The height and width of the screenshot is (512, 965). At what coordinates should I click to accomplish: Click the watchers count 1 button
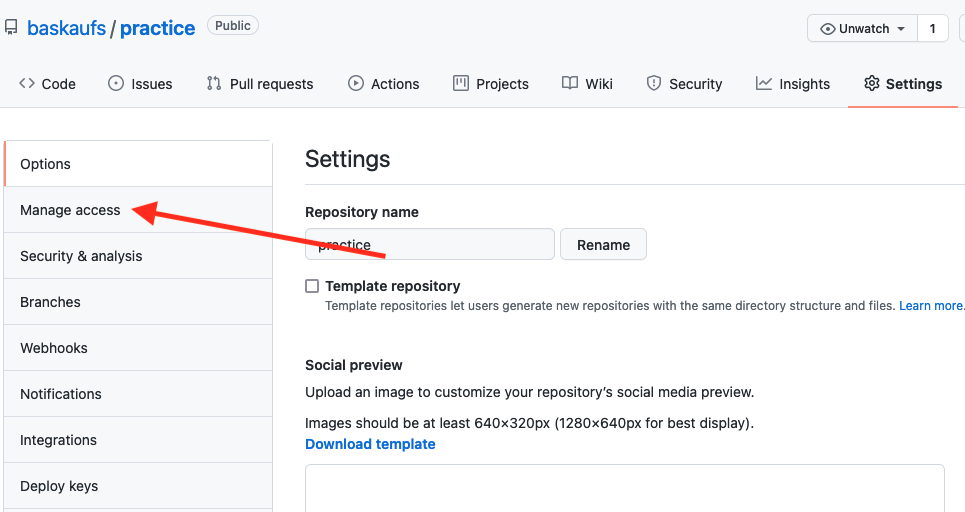(x=932, y=29)
